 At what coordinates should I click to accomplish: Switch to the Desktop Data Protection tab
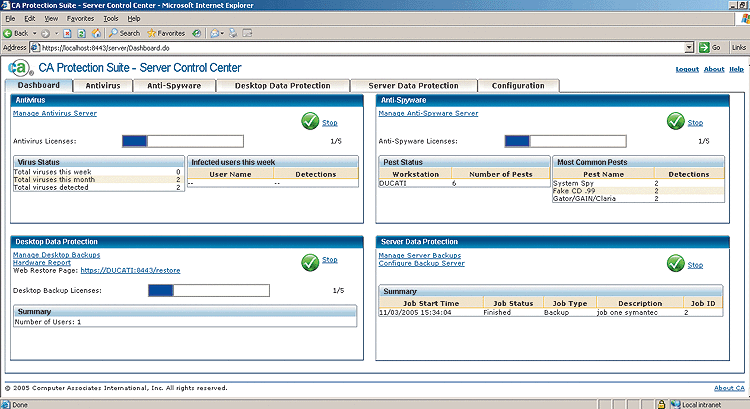tap(283, 86)
